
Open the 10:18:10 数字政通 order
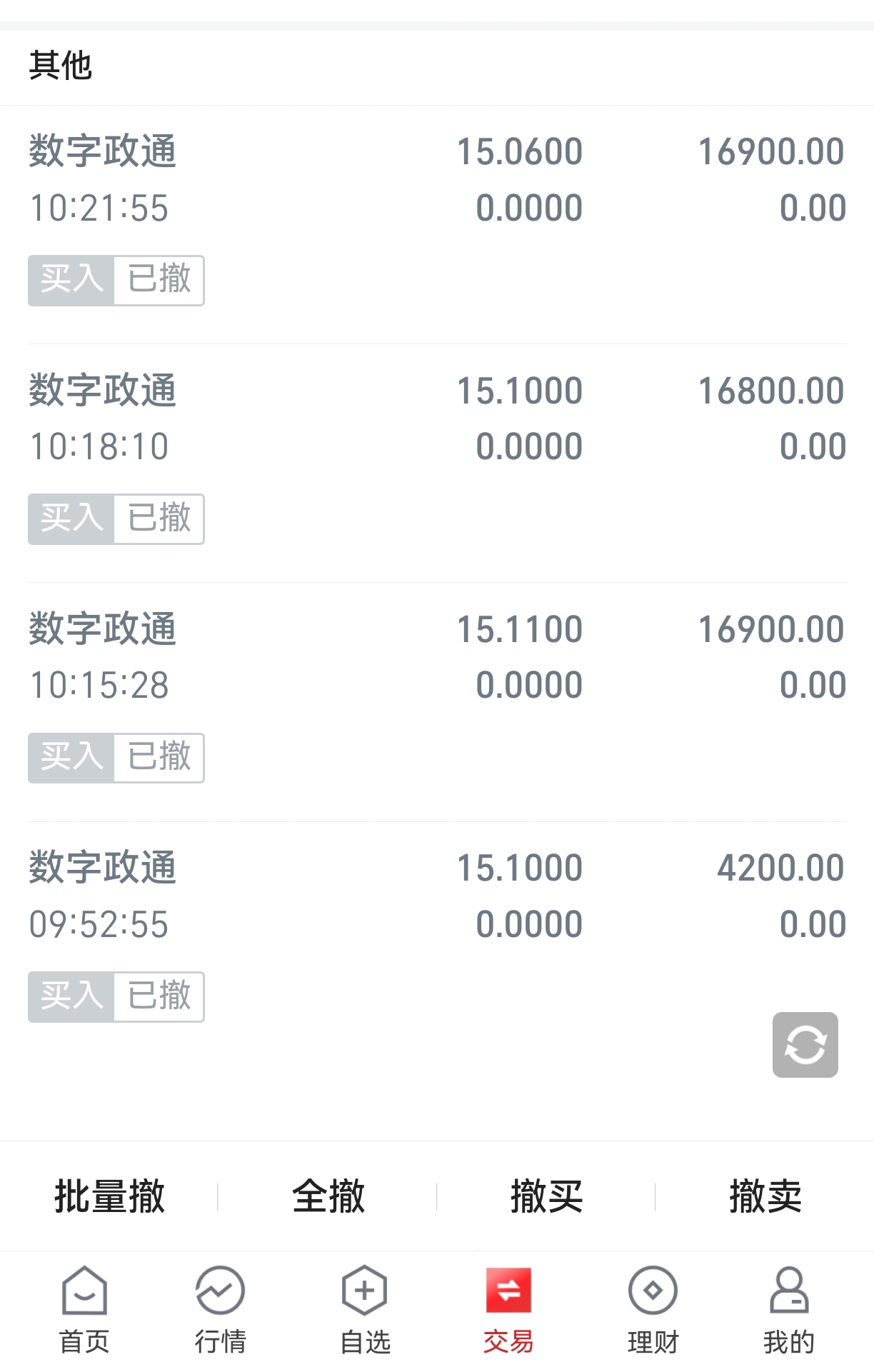click(x=437, y=418)
